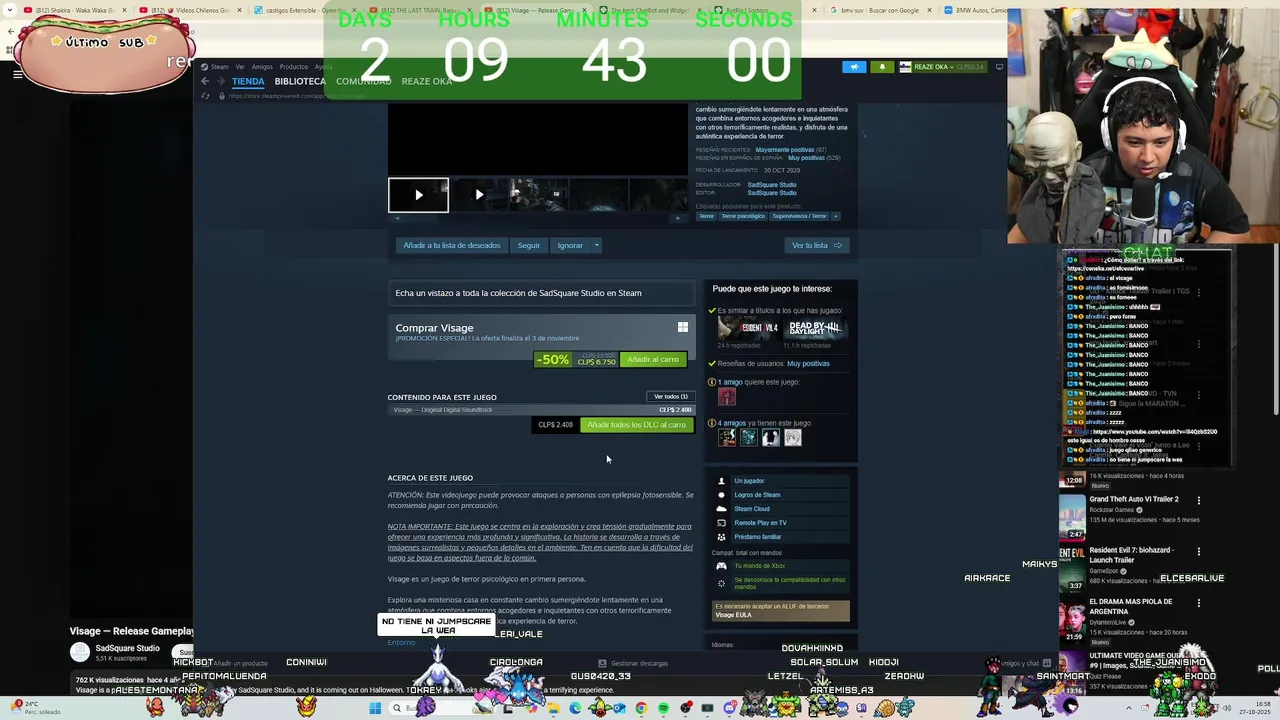1280x720 pixels.
Task: Click the '+' add tag button
Action: point(836,216)
